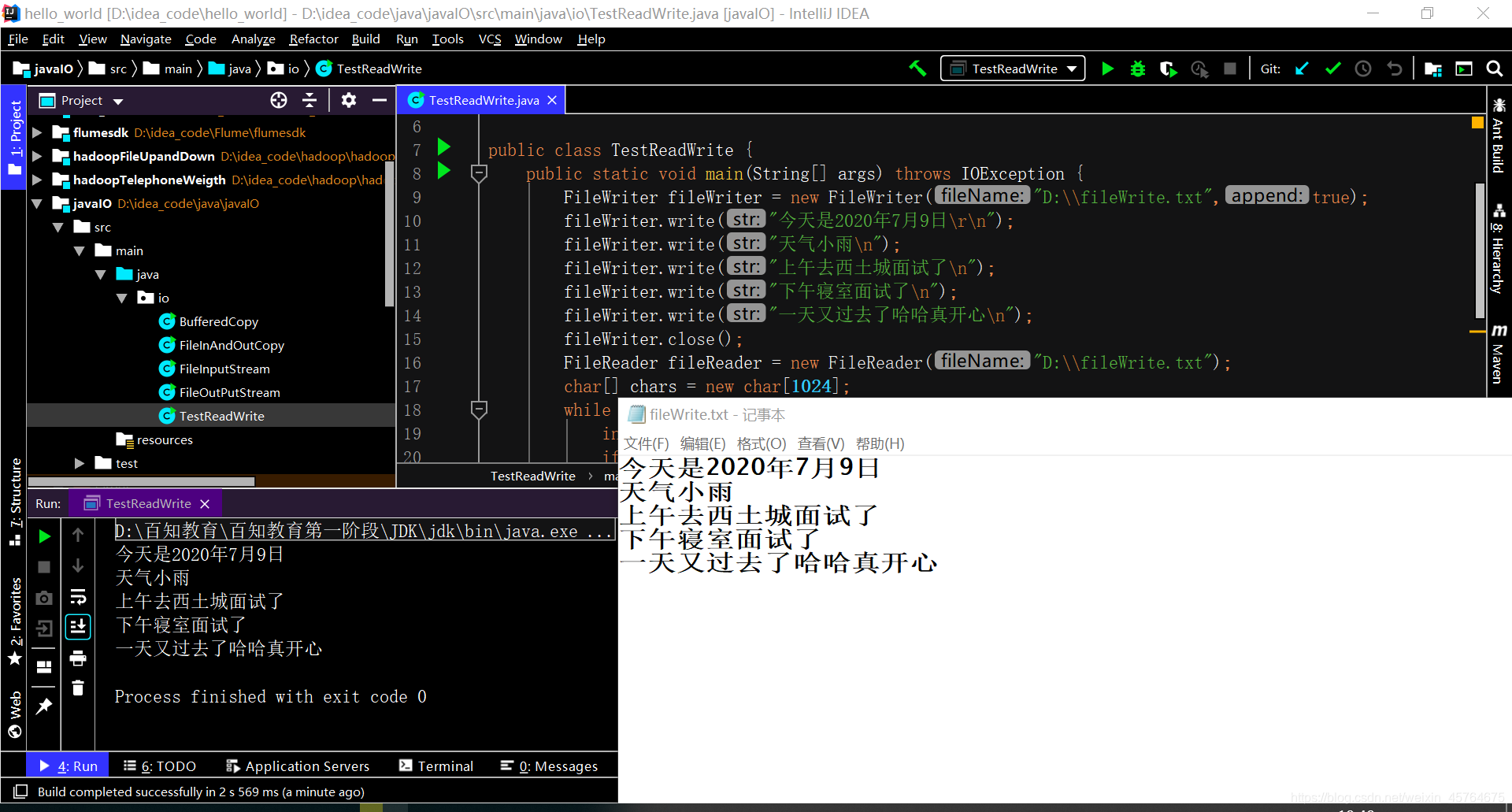Open the VCS menu
Screen dimensions: 1512x812
click(x=490, y=39)
